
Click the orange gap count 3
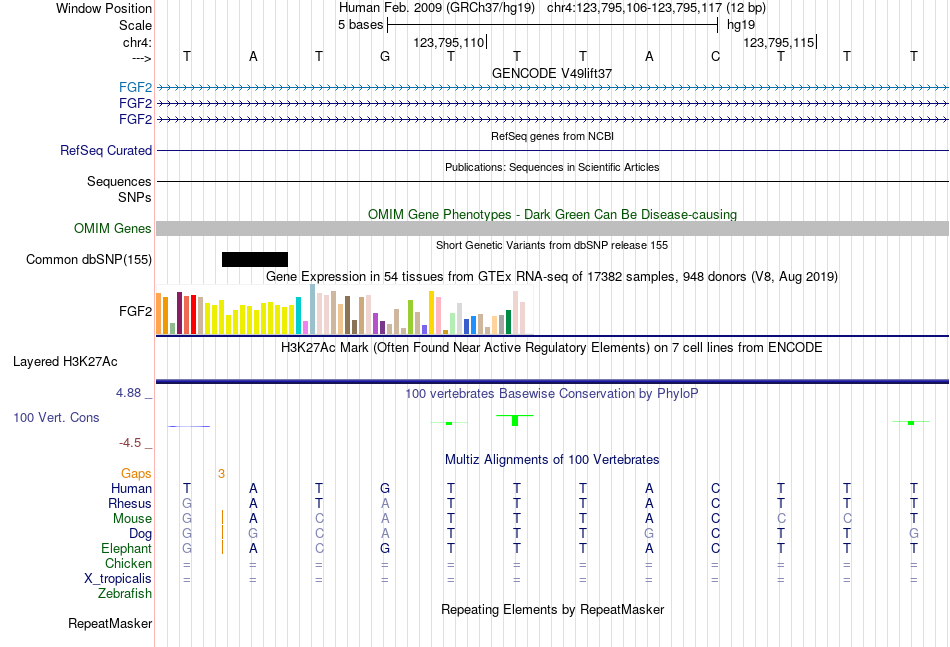(x=222, y=474)
